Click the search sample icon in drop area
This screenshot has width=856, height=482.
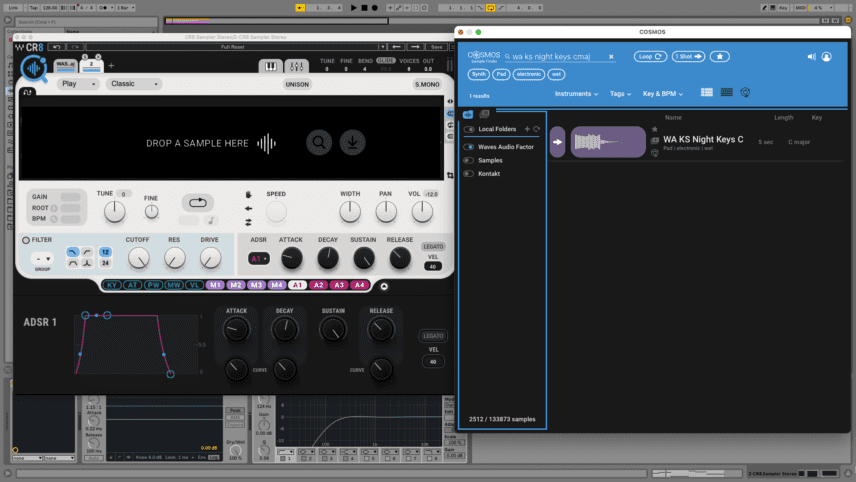pyautogui.click(x=319, y=143)
